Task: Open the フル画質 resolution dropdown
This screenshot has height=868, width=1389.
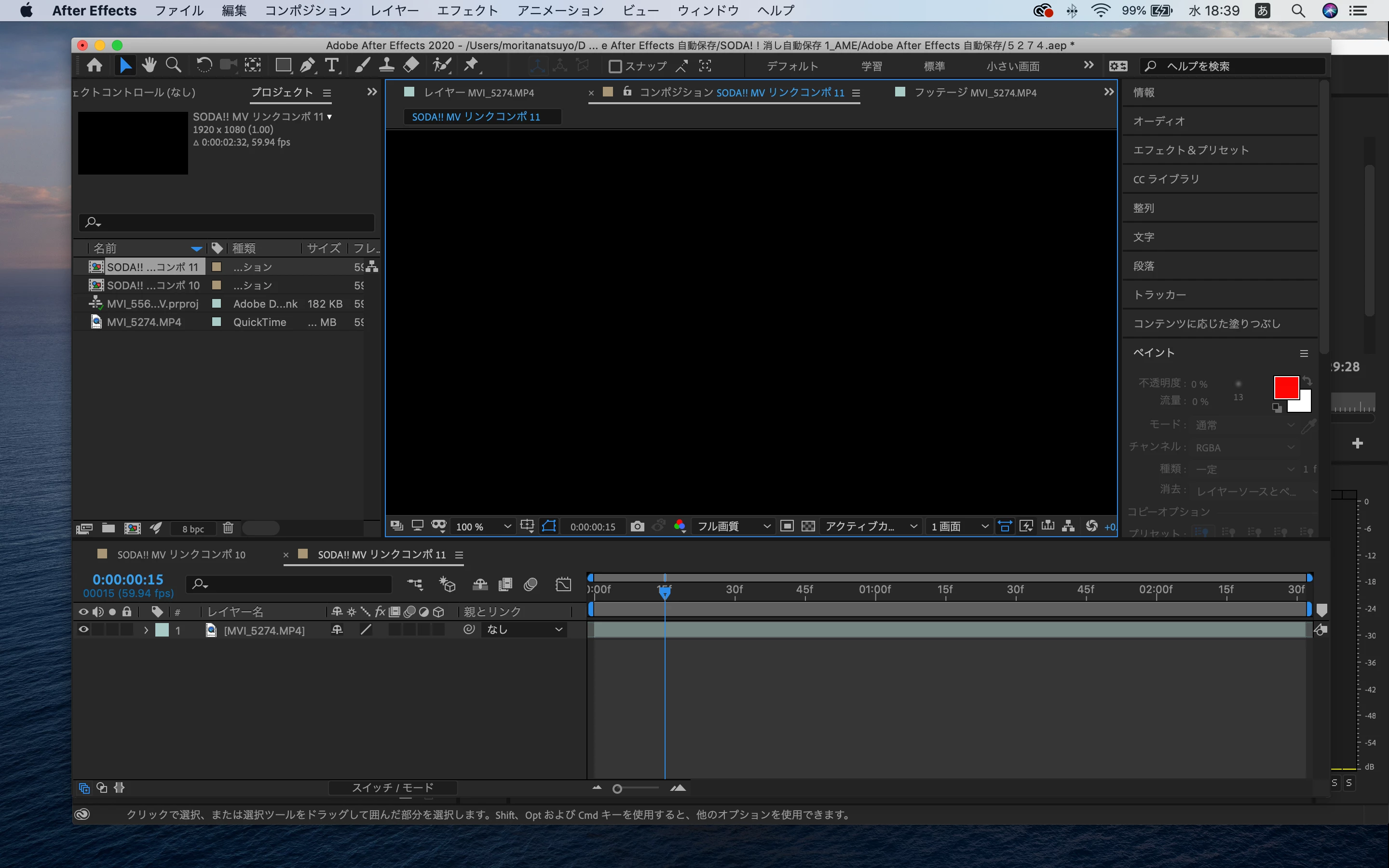Action: tap(733, 527)
